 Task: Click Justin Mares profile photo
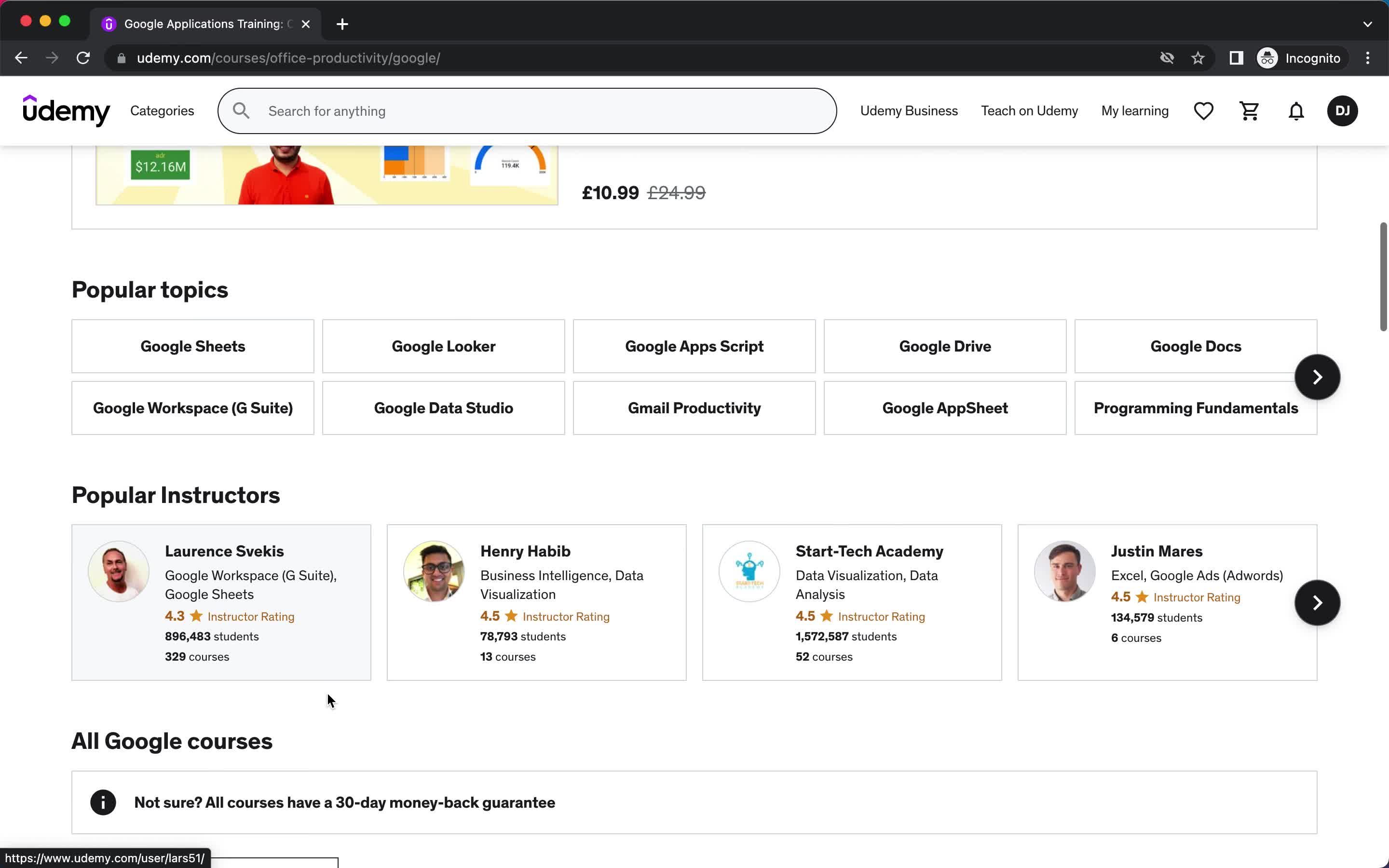(x=1065, y=571)
